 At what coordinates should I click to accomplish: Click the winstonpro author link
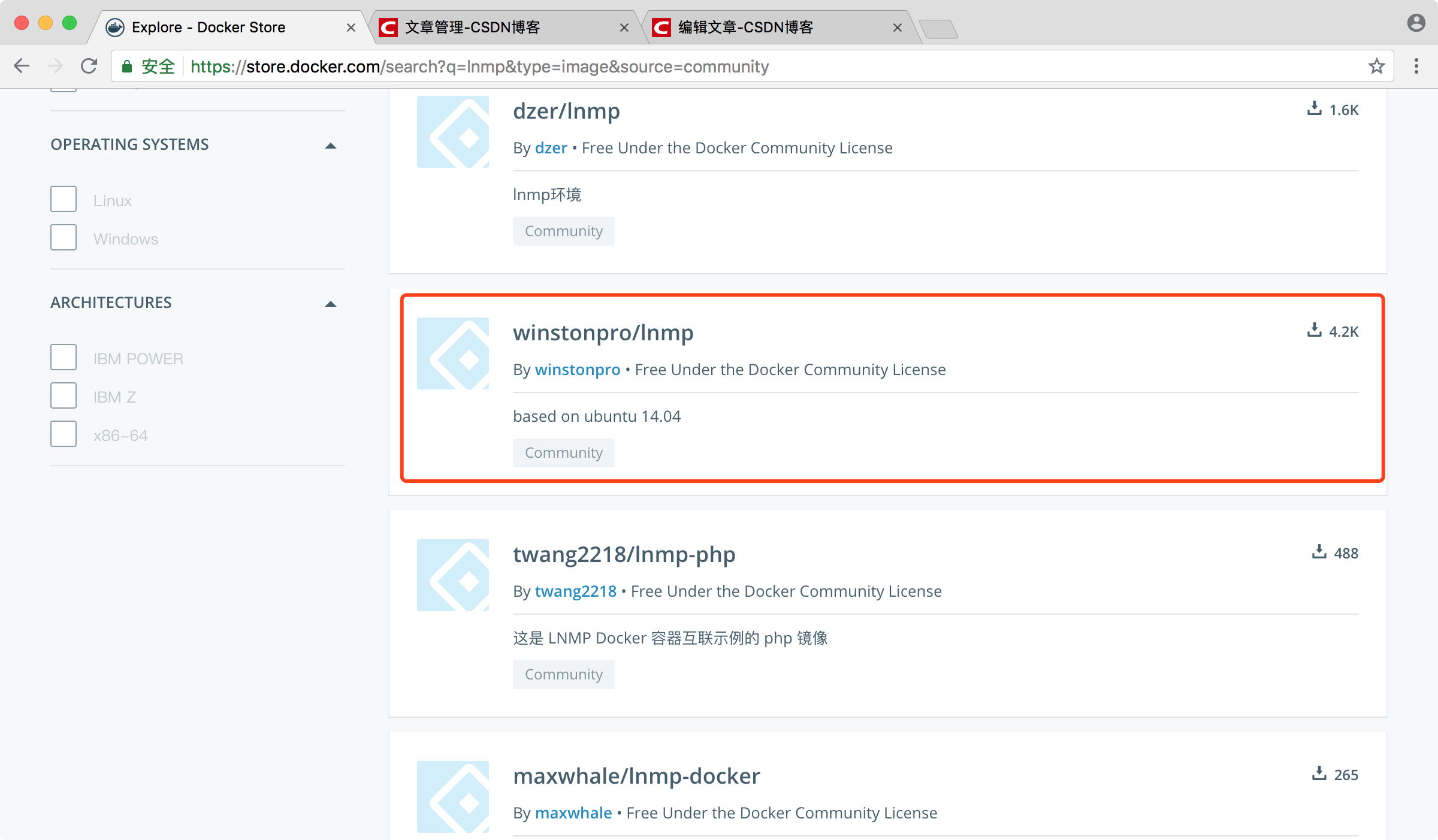tap(578, 369)
